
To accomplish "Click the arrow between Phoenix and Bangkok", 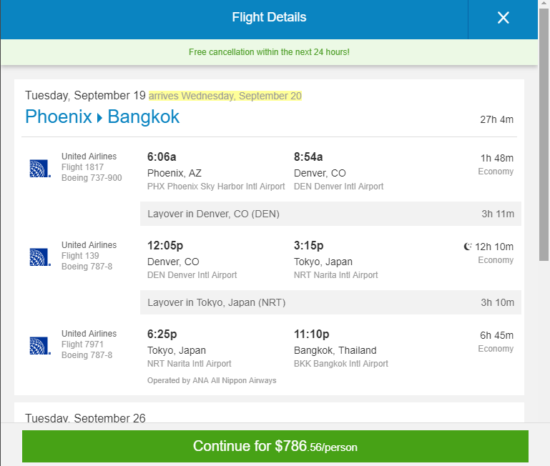I will point(100,117).
